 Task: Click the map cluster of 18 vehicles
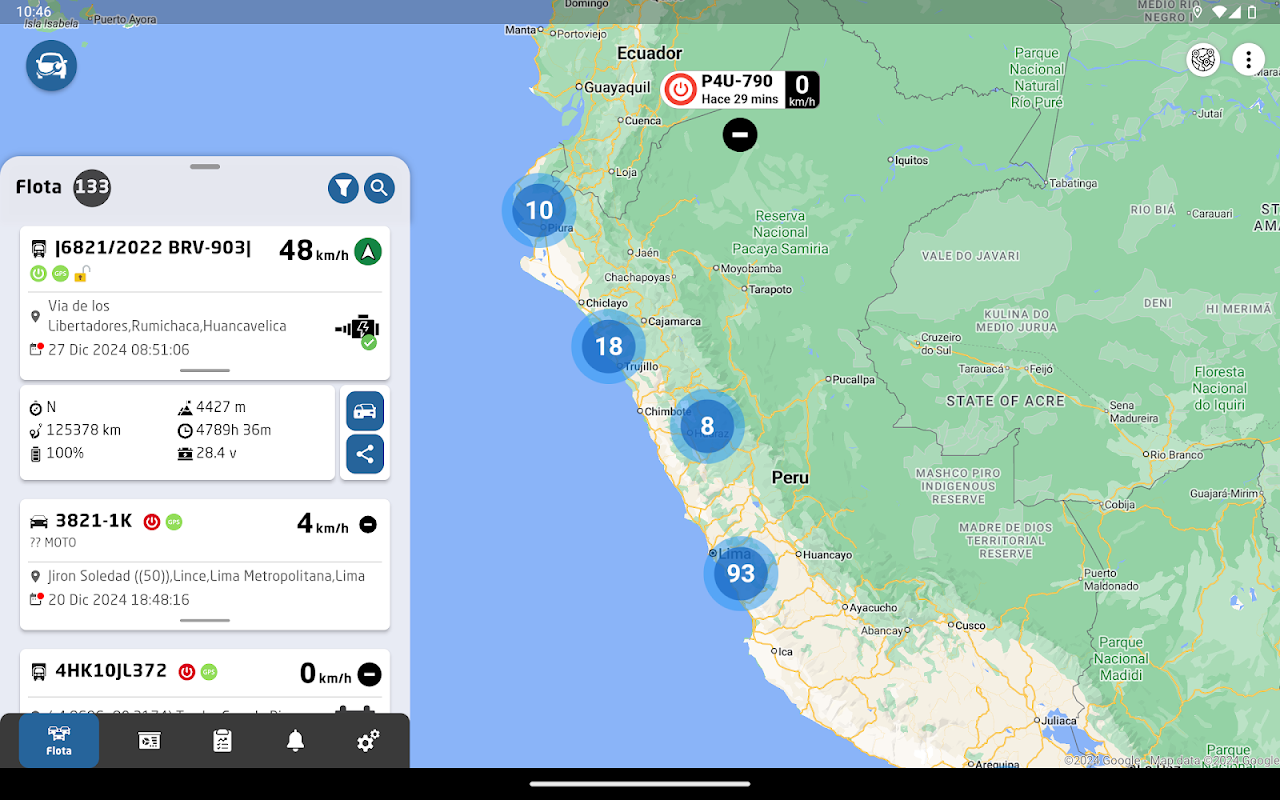[608, 346]
